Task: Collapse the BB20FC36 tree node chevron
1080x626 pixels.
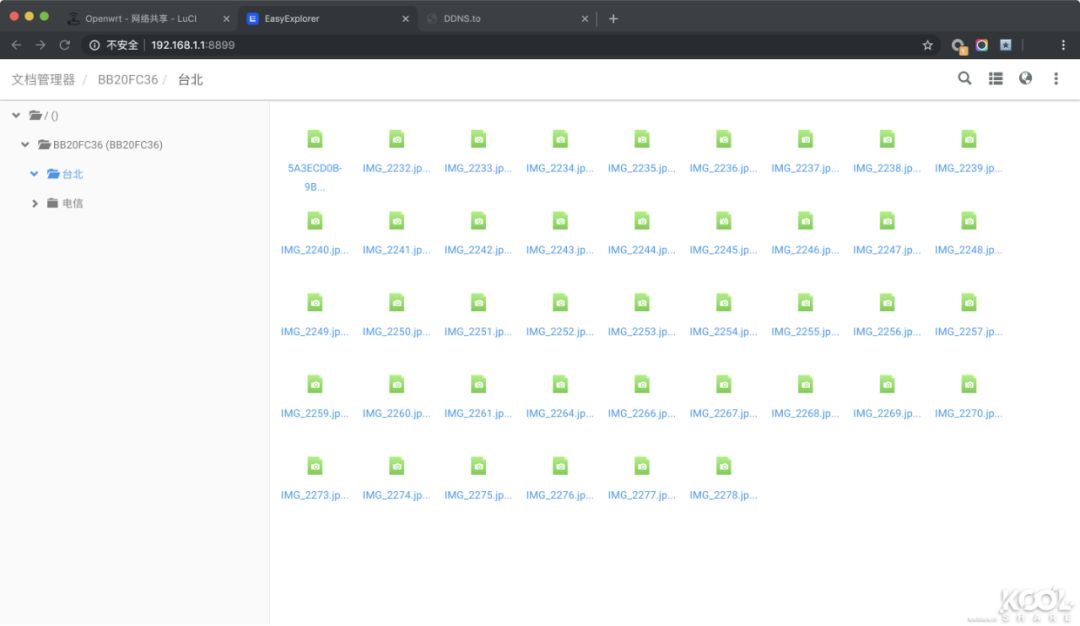Action: tap(25, 145)
